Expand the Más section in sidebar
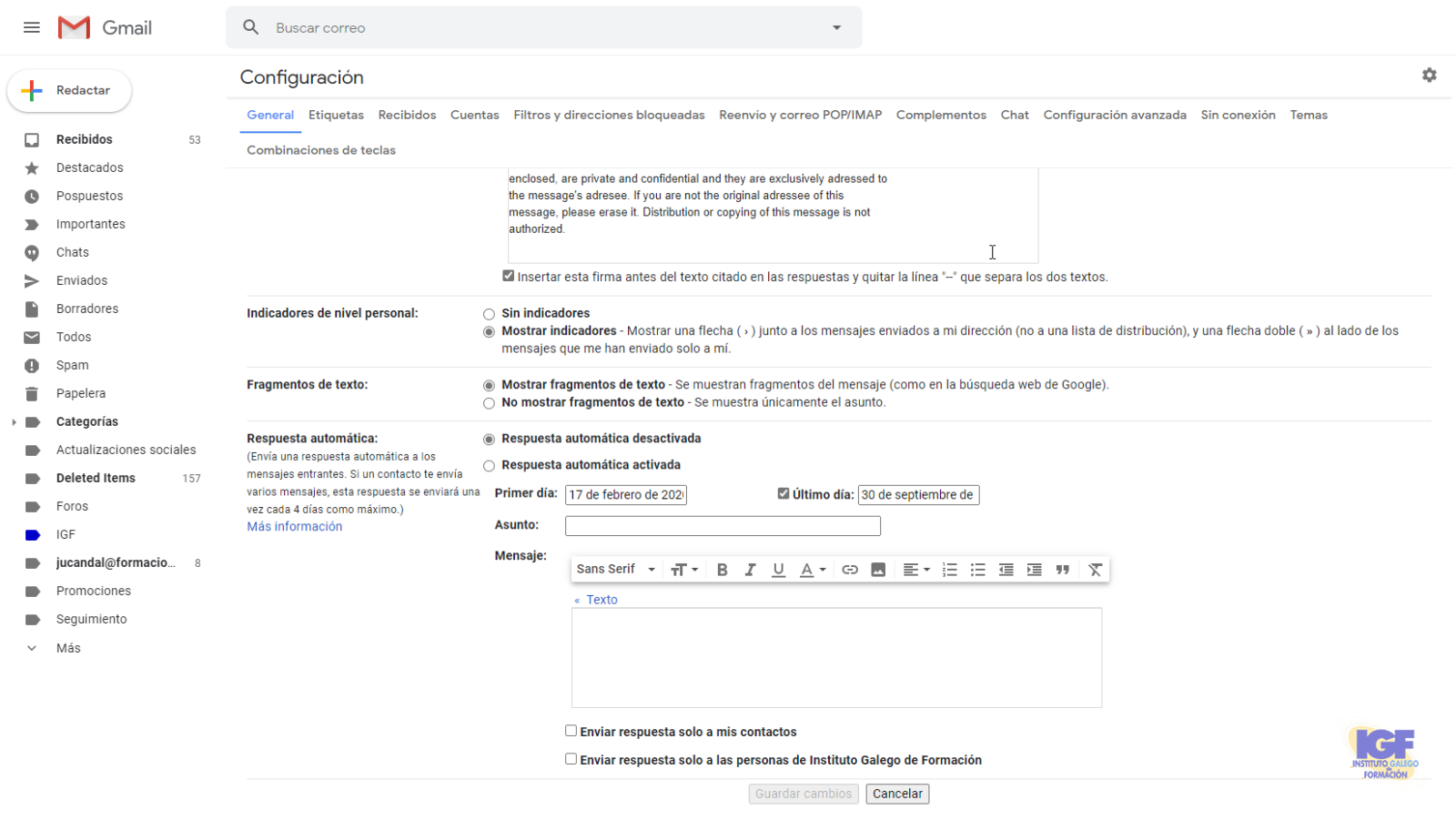The height and width of the screenshot is (820, 1456). pos(68,648)
